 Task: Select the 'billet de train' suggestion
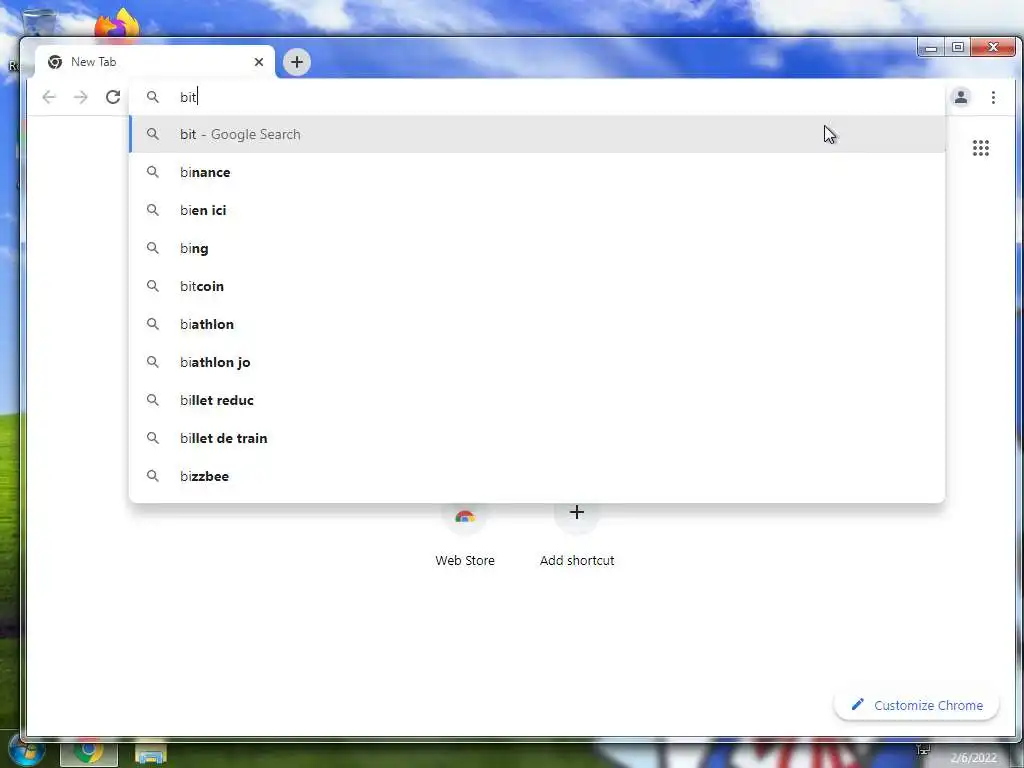click(537, 438)
